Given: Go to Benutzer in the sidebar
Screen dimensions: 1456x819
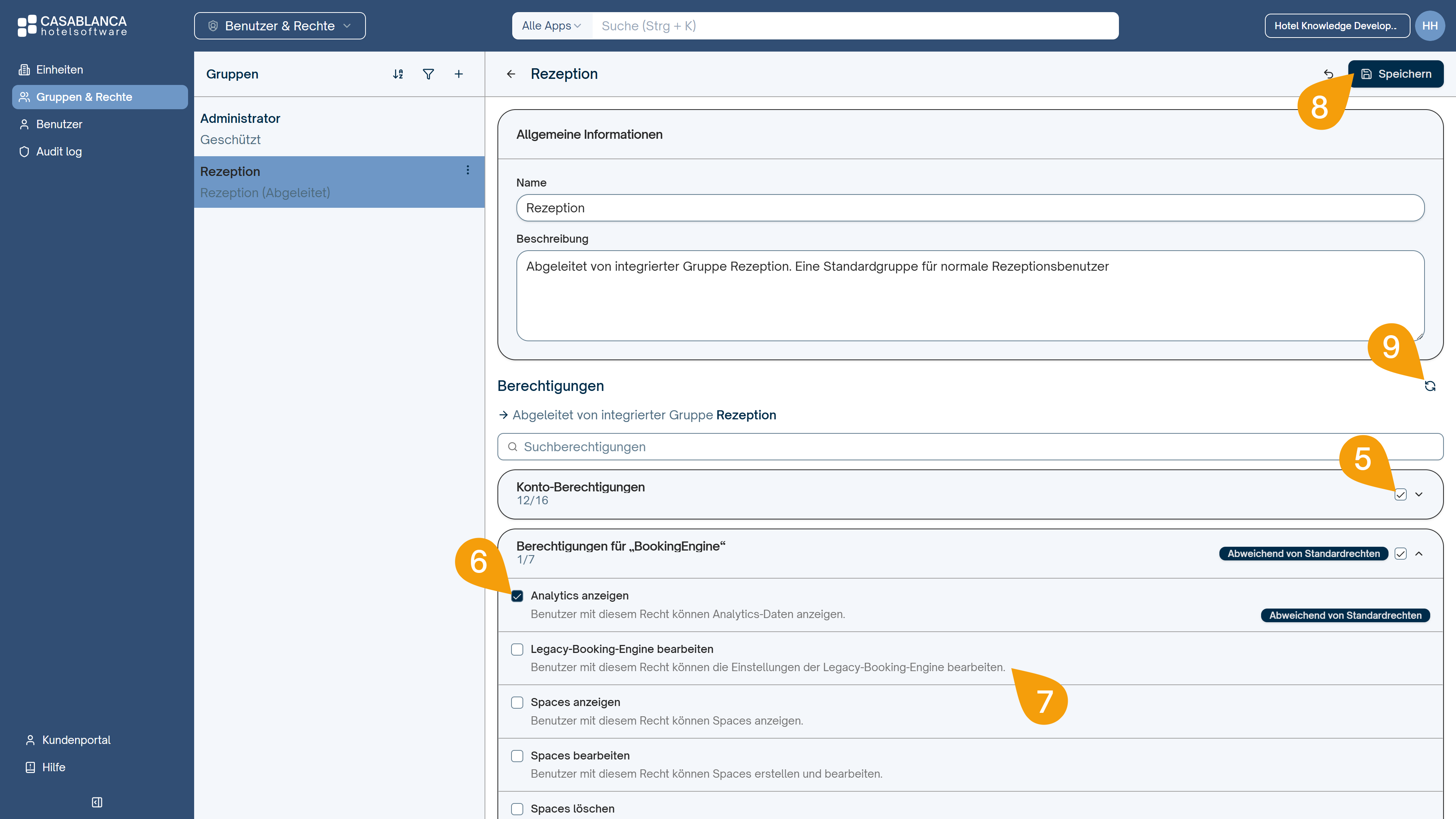Looking at the screenshot, I should pos(99,124).
